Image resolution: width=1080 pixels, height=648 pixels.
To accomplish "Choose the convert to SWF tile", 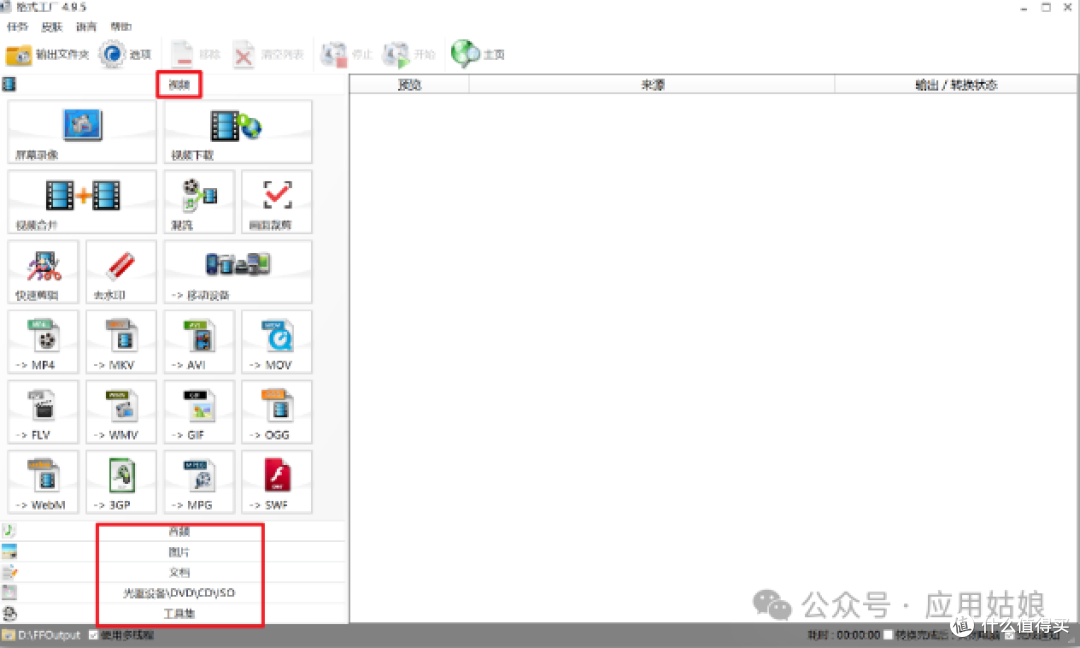I will pos(277,482).
